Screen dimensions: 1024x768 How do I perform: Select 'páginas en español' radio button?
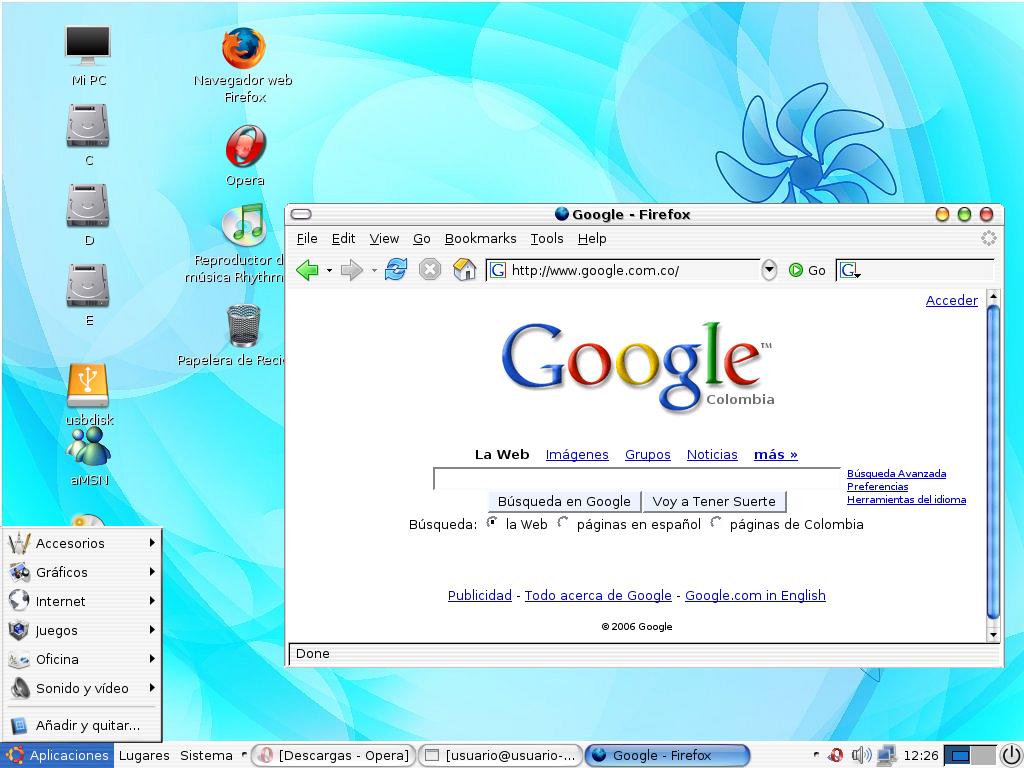pos(563,522)
